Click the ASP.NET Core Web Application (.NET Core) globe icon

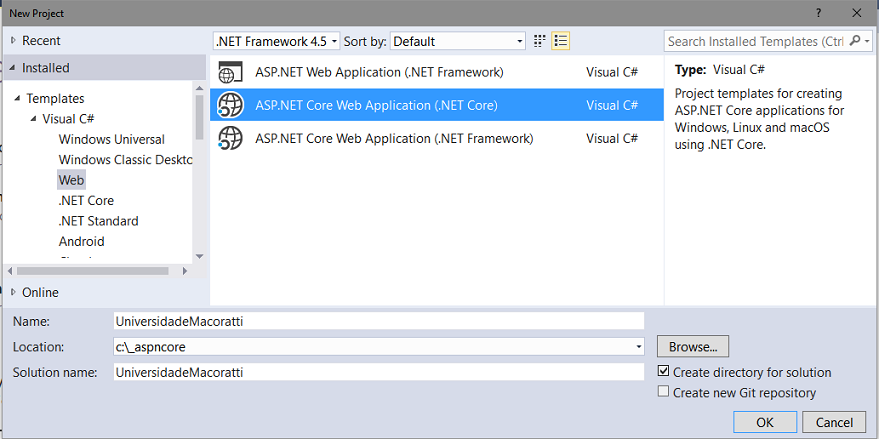click(230, 105)
